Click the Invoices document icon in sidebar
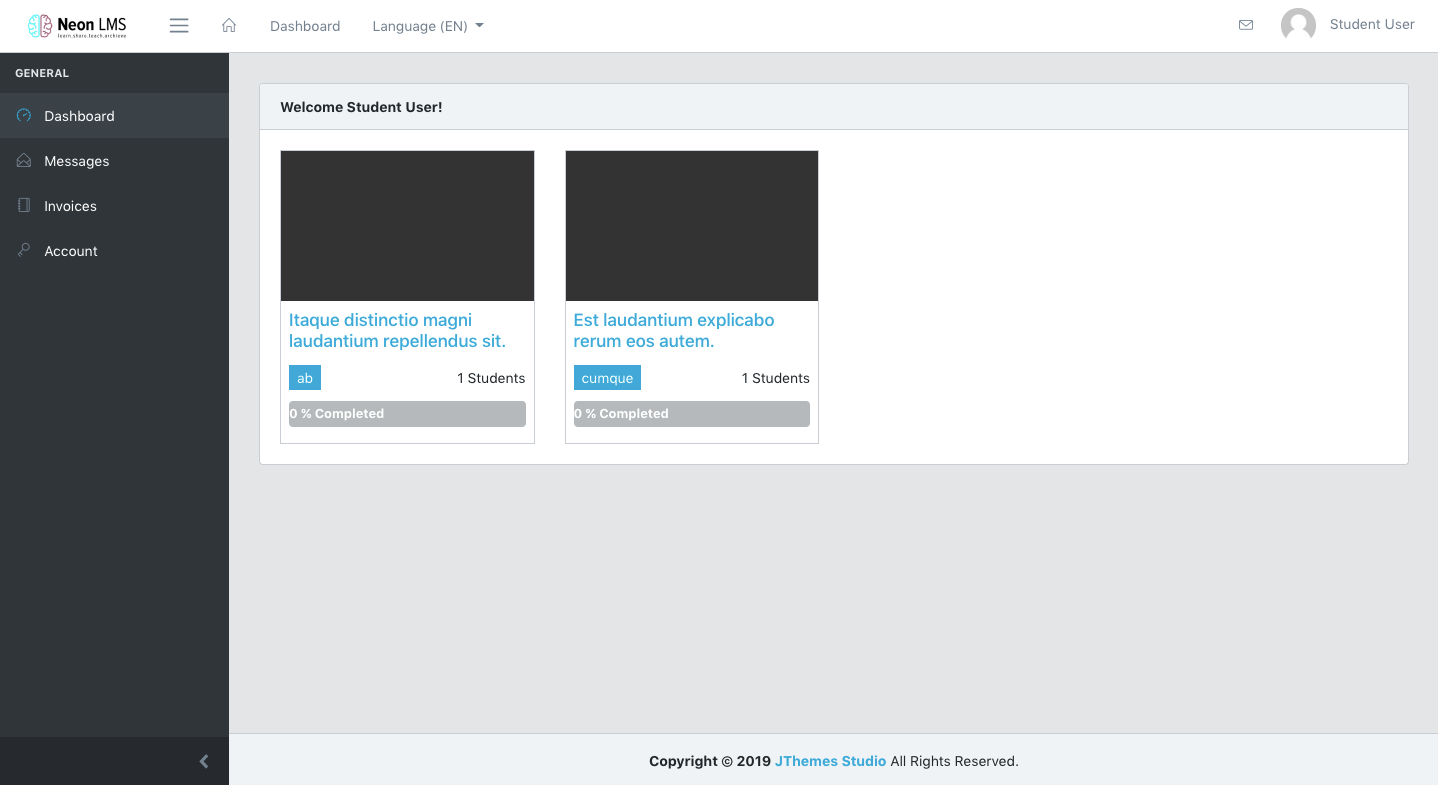 (24, 206)
